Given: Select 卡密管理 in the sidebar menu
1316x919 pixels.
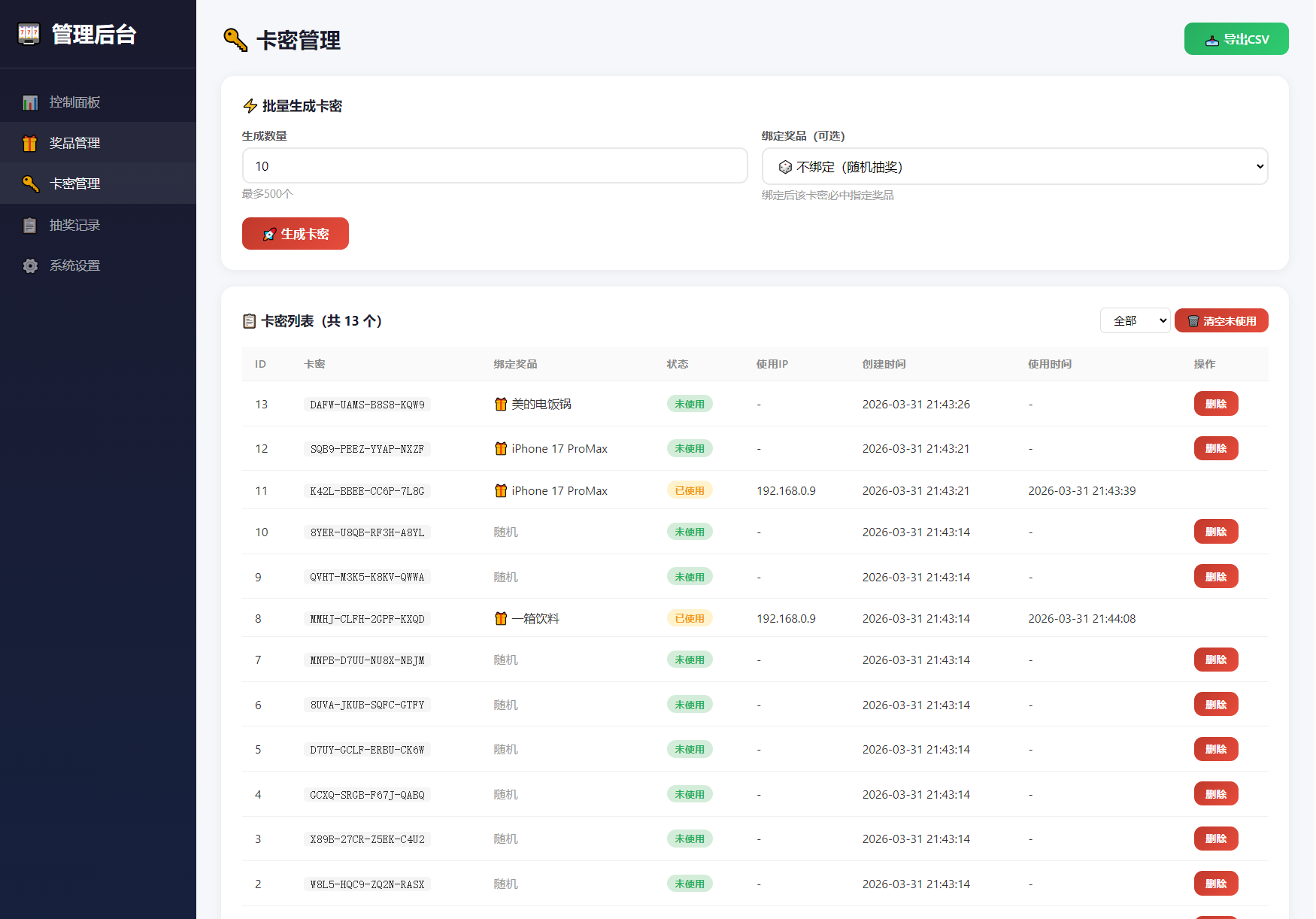Looking at the screenshot, I should pos(75,183).
